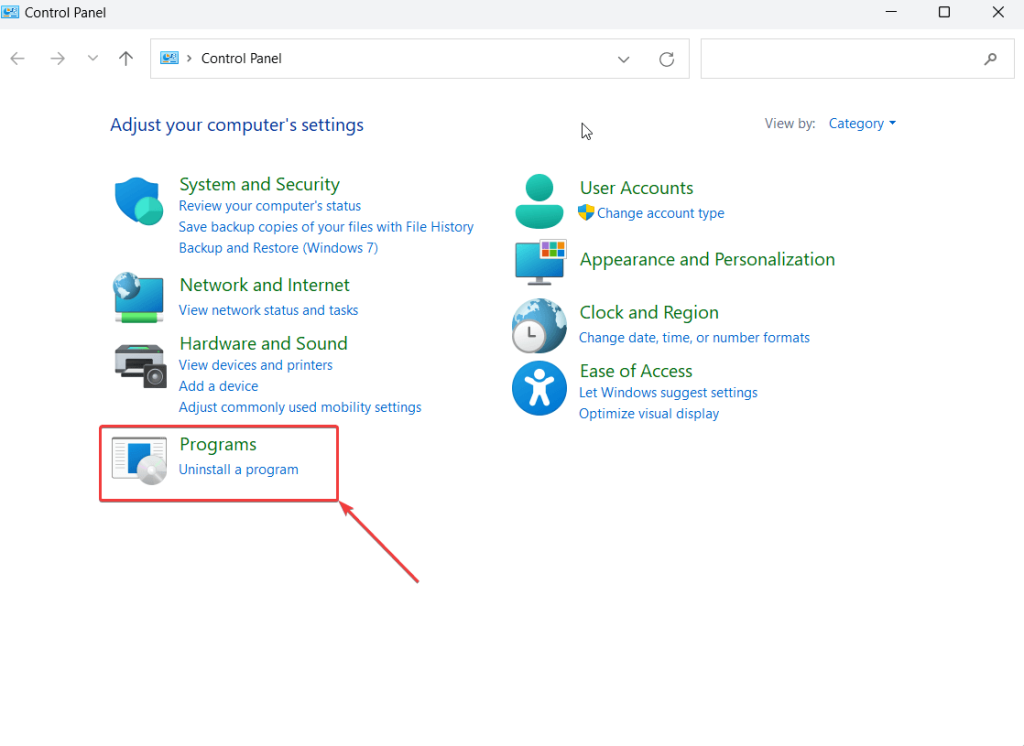Click the System and Security shield icon
Image resolution: width=1024 pixels, height=746 pixels.
point(139,203)
